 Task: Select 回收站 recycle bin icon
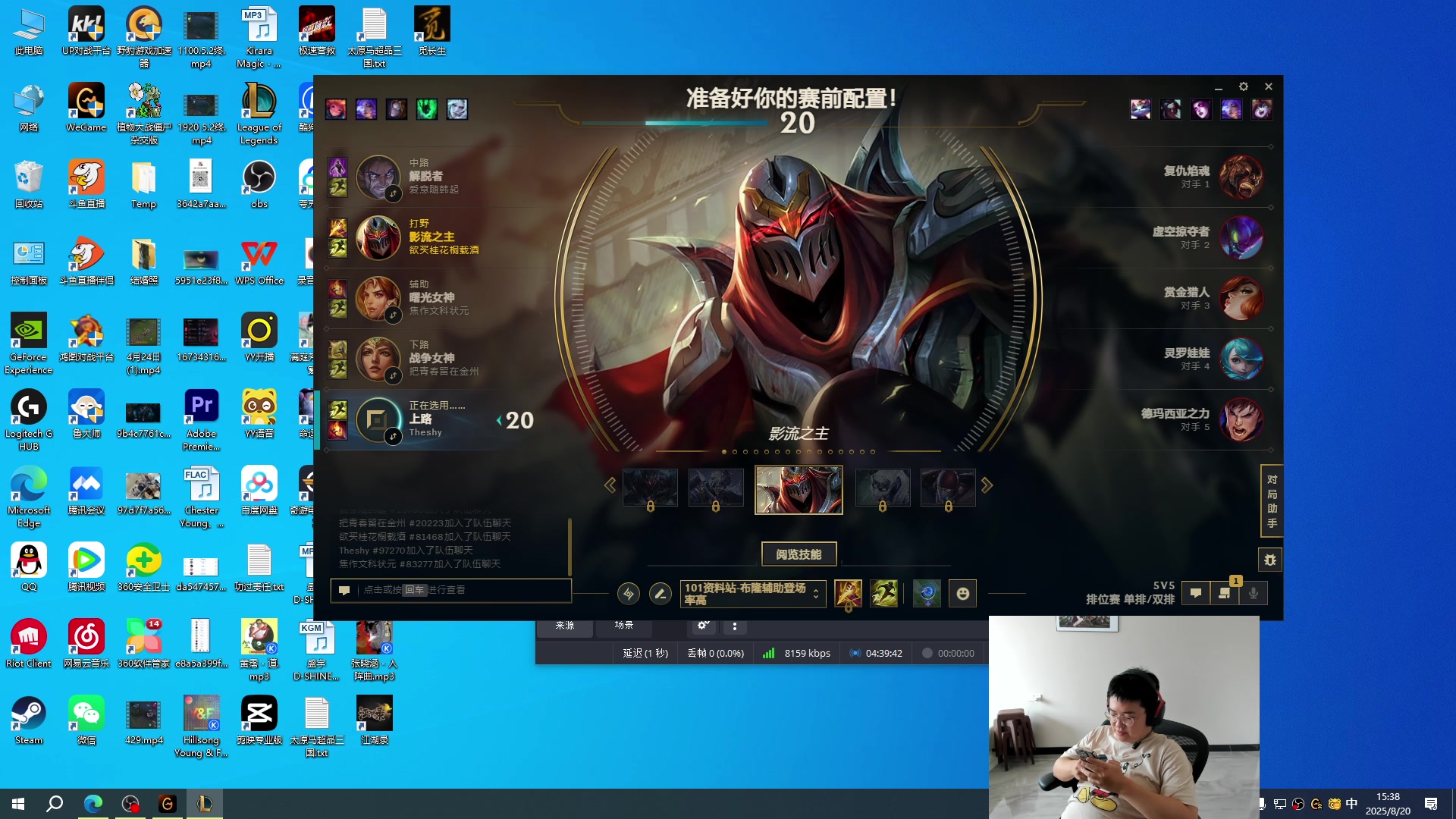(29, 184)
